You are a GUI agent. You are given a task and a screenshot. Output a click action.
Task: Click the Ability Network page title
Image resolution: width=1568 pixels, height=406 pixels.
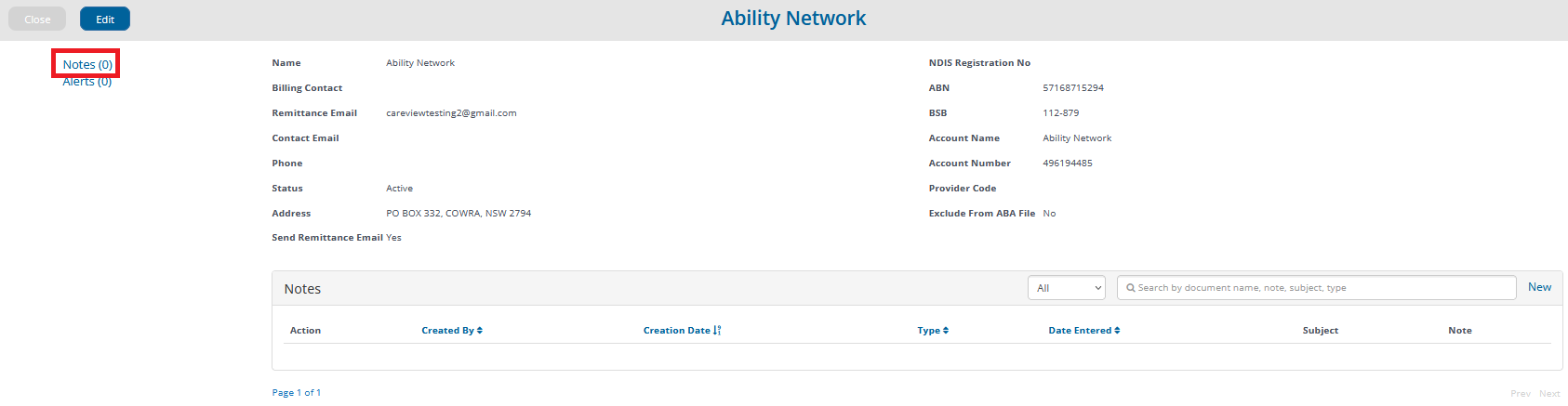point(793,19)
